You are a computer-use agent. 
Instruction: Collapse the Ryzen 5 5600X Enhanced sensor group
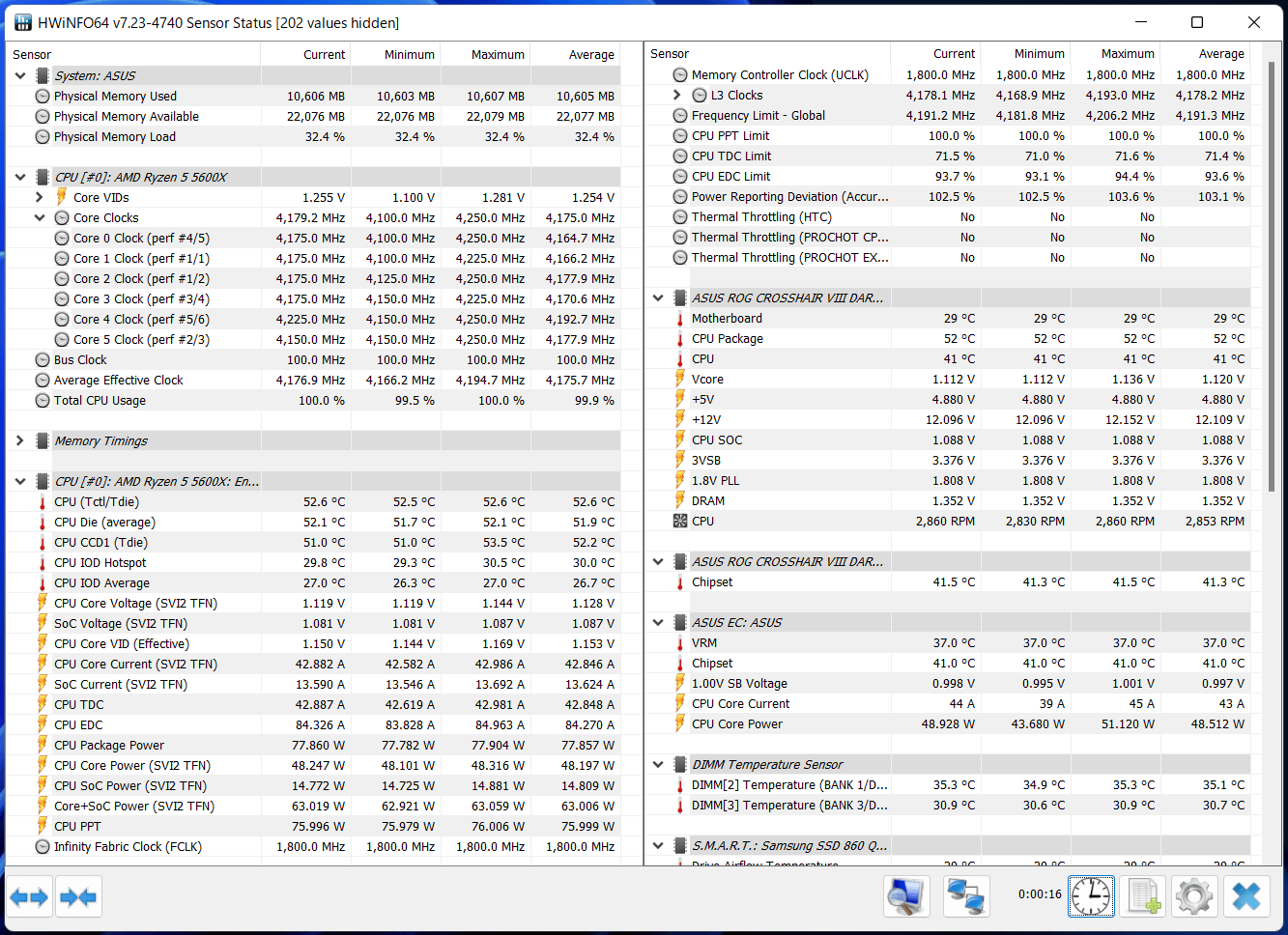(20, 481)
